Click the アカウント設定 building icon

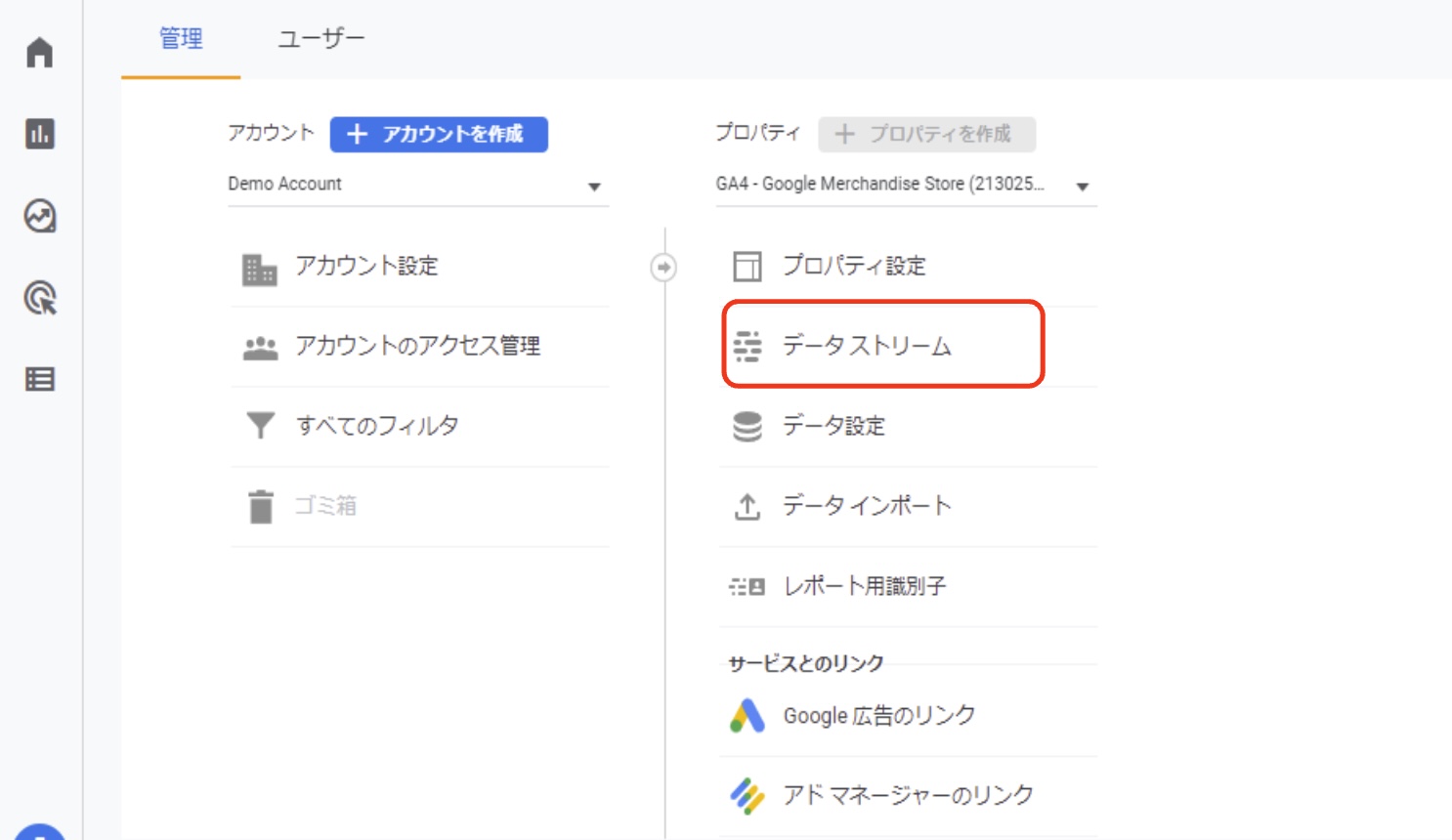point(260,269)
